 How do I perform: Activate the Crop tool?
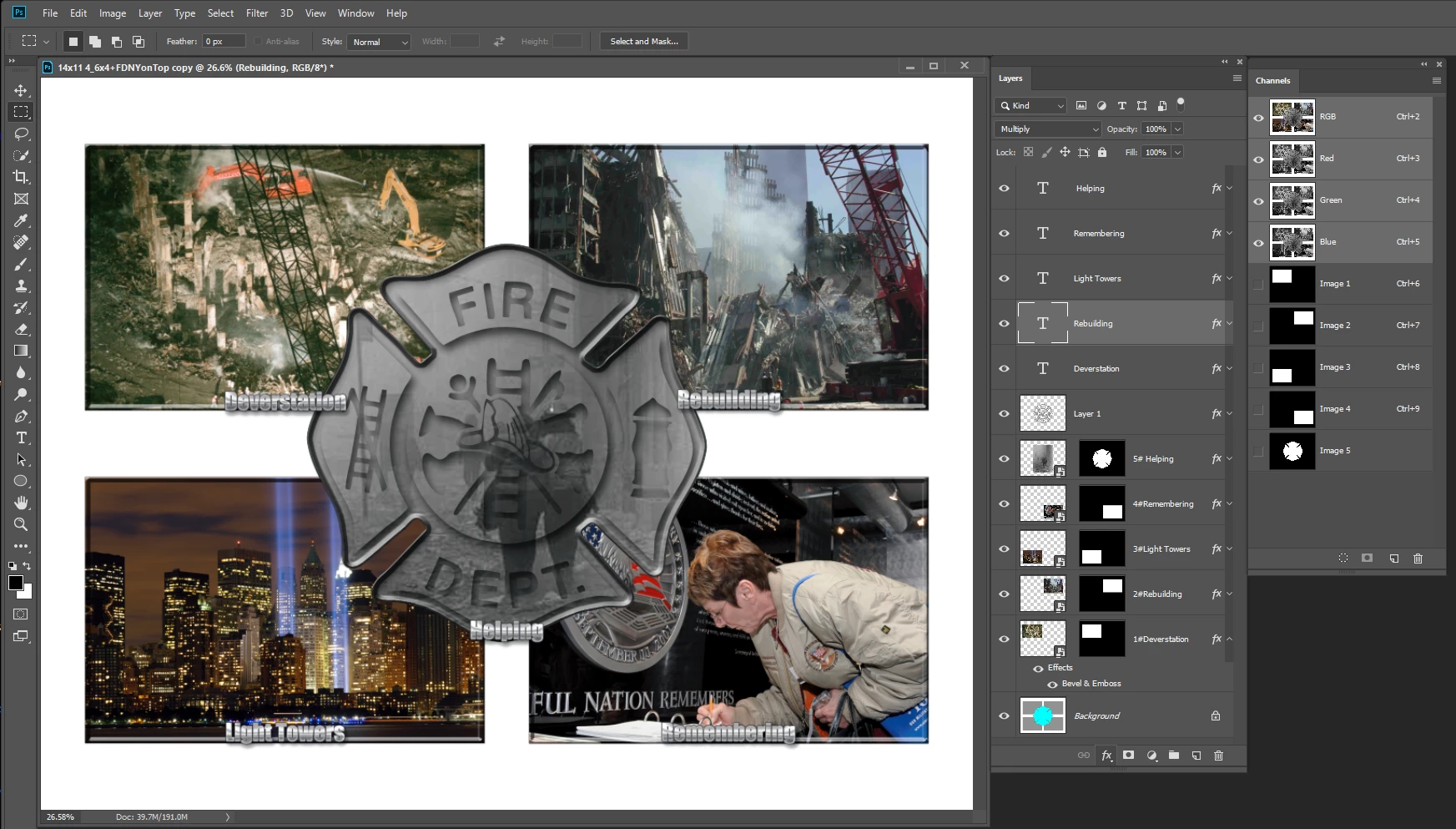click(x=21, y=177)
